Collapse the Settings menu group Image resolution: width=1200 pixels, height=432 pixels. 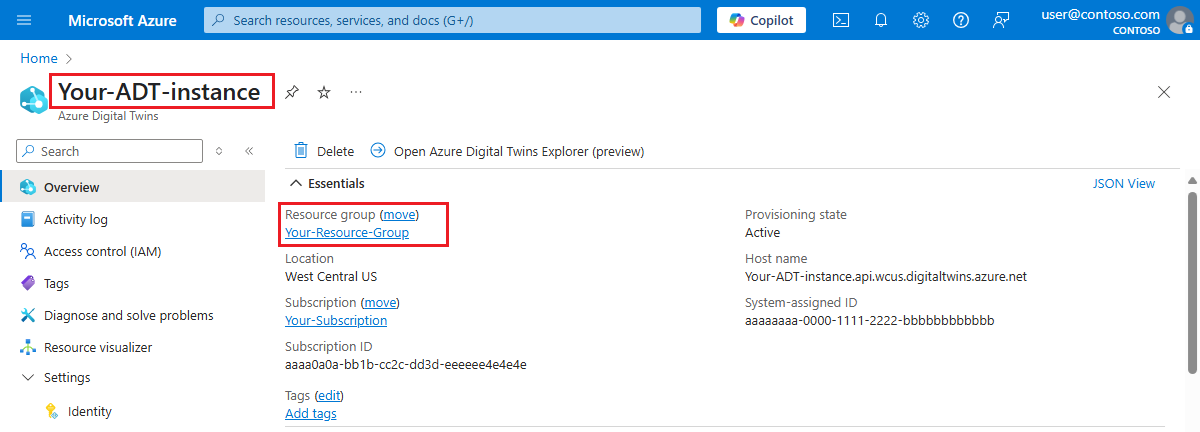27,378
